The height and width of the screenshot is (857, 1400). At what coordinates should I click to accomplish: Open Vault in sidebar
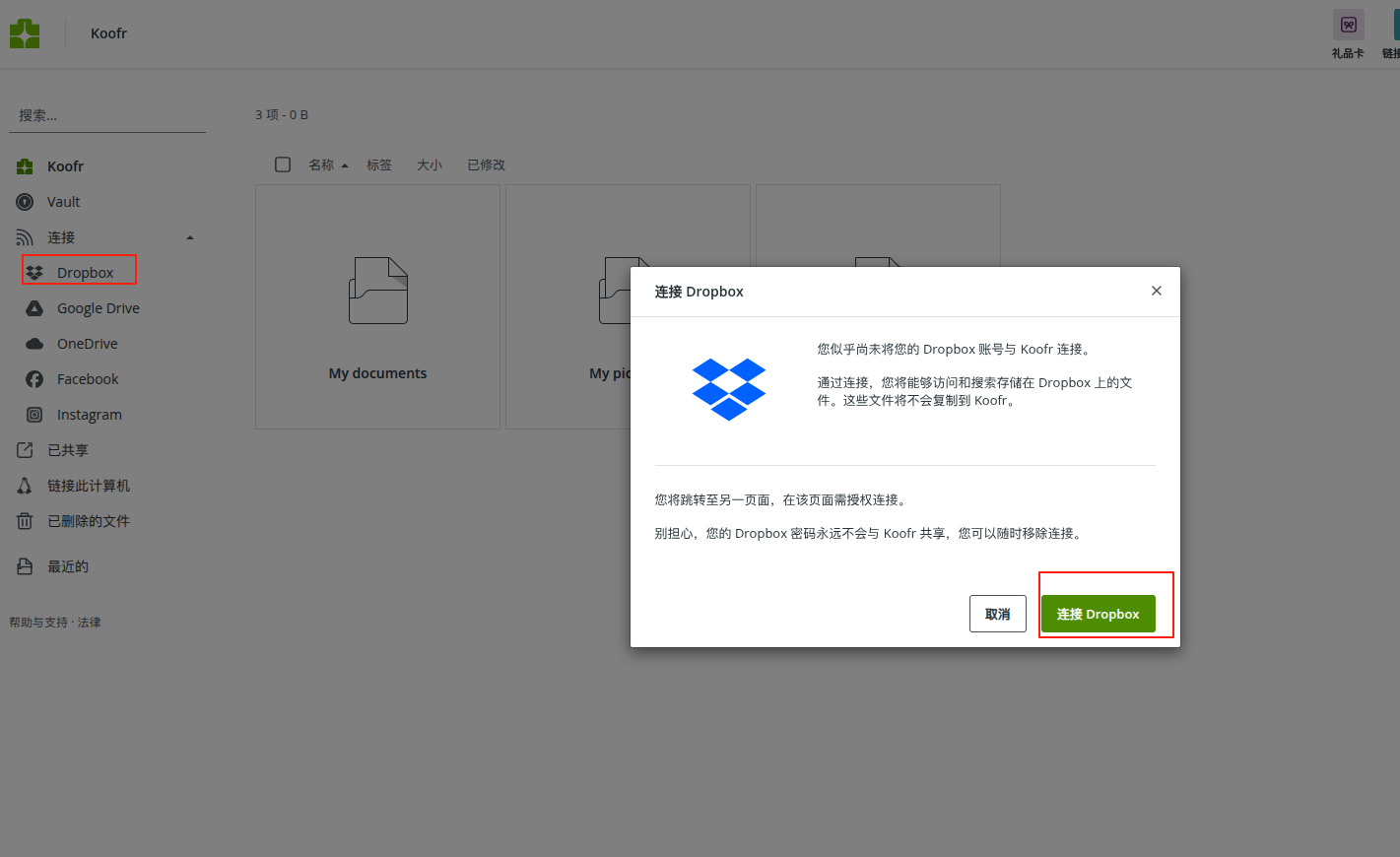click(64, 202)
